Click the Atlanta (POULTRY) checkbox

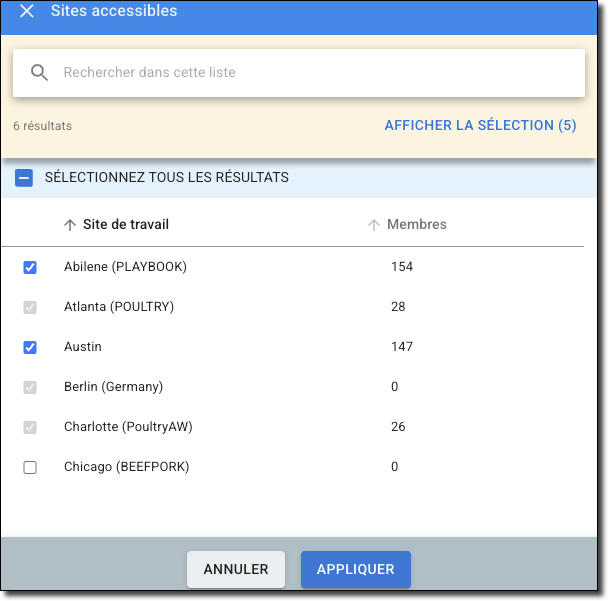(x=30, y=307)
